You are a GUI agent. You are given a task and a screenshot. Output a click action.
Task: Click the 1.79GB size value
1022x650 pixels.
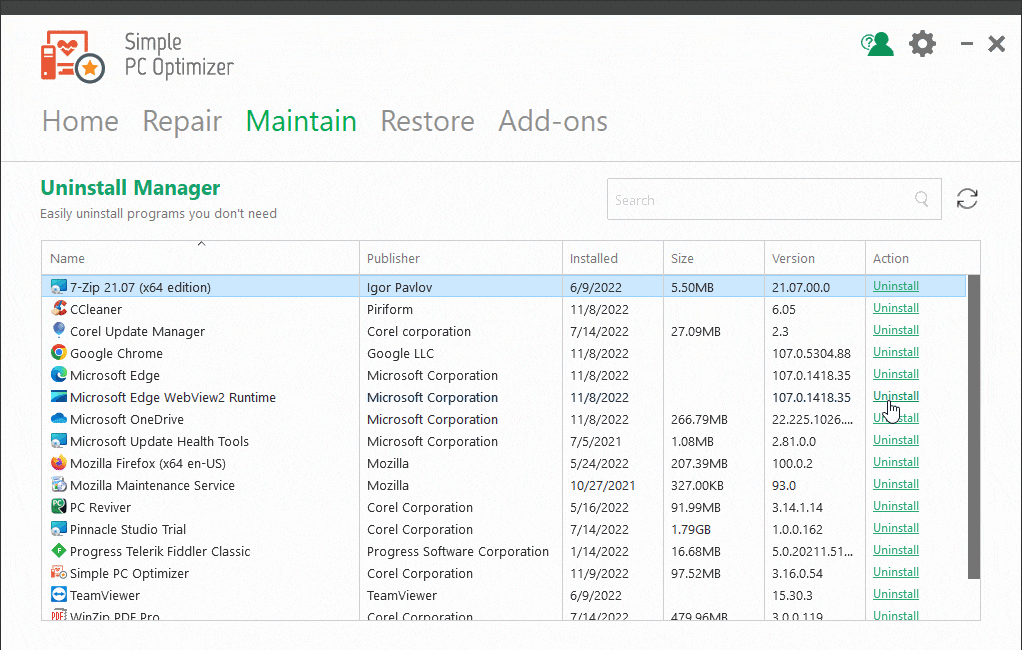point(691,529)
